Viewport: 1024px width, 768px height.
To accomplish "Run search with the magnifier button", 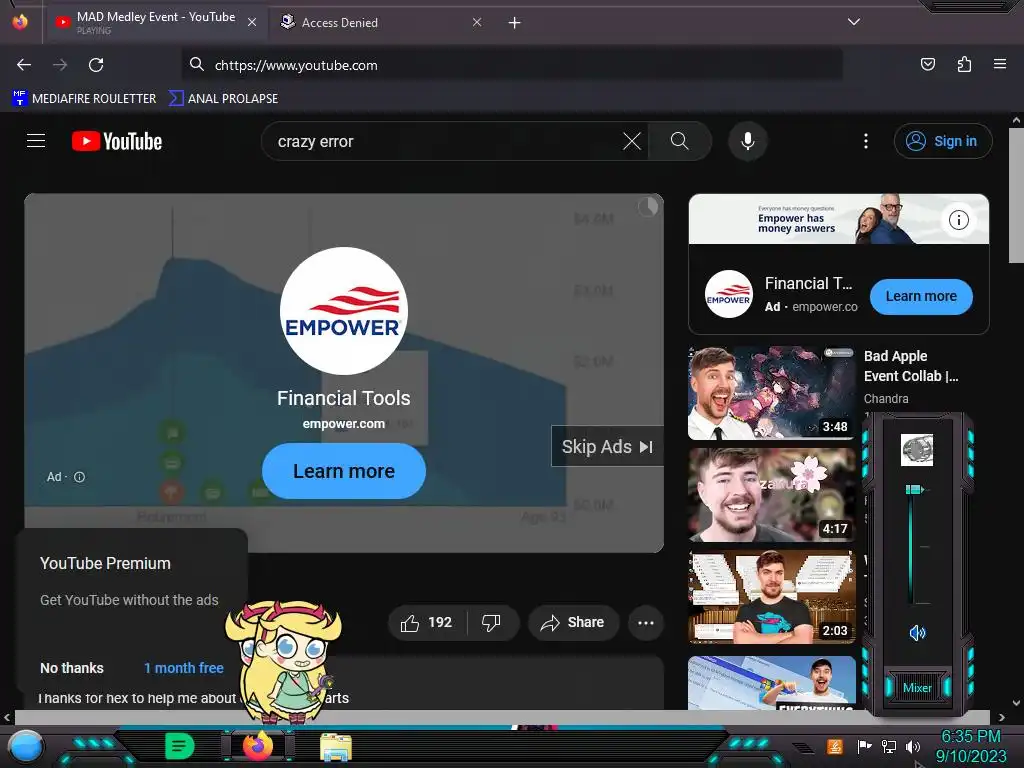I will pyautogui.click(x=680, y=141).
